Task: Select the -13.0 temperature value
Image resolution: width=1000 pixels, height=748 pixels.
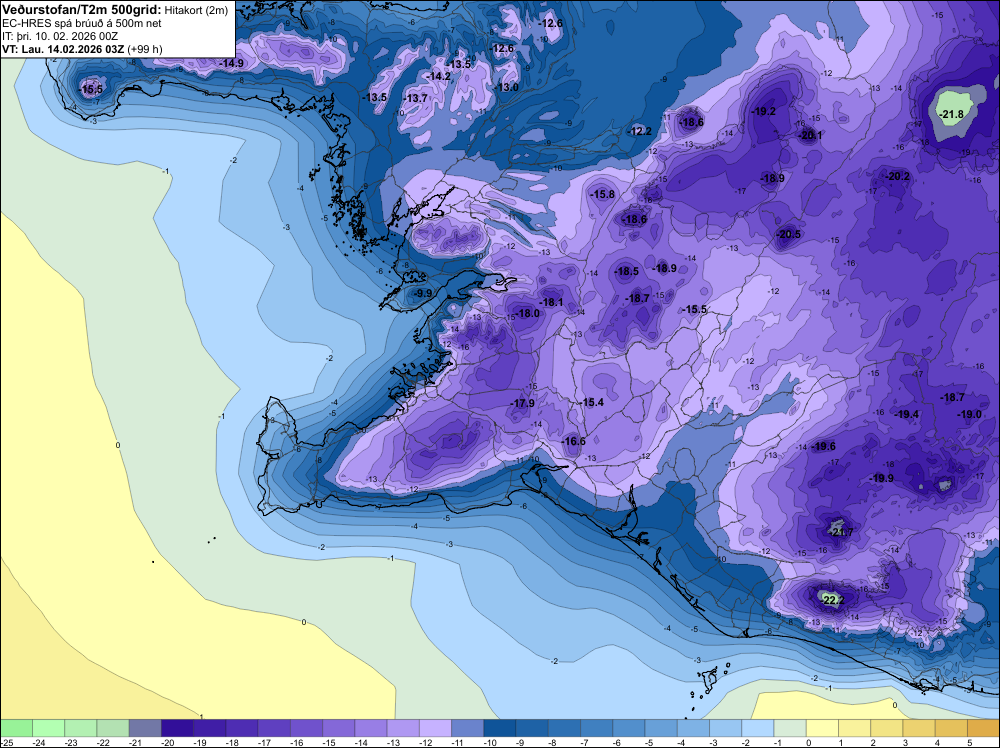Action: (507, 87)
